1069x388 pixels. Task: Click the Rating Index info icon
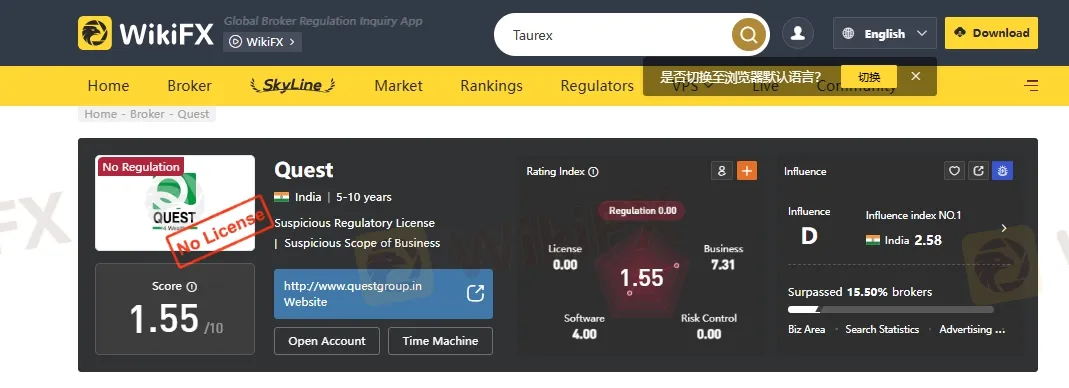pos(593,172)
